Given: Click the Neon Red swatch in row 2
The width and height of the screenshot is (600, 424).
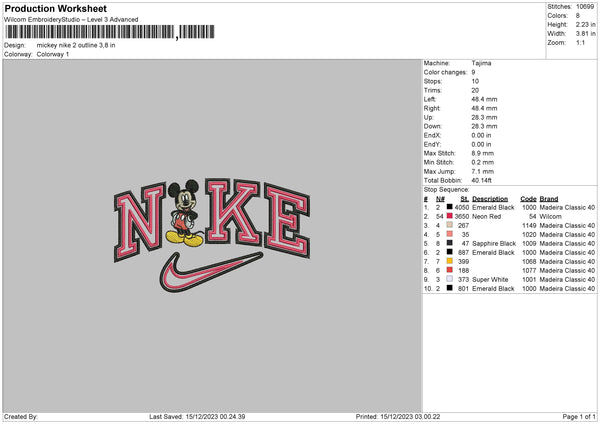Looking at the screenshot, I should pos(450,216).
